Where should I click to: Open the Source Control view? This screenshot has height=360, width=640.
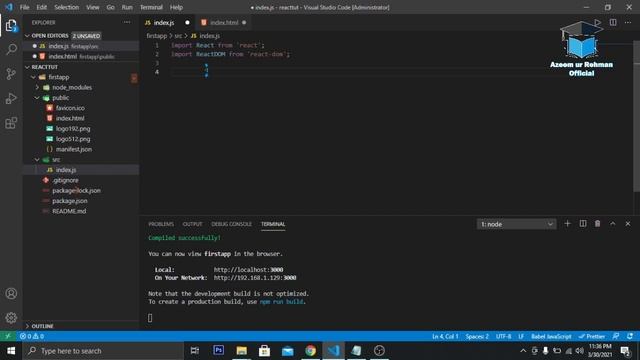11,74
